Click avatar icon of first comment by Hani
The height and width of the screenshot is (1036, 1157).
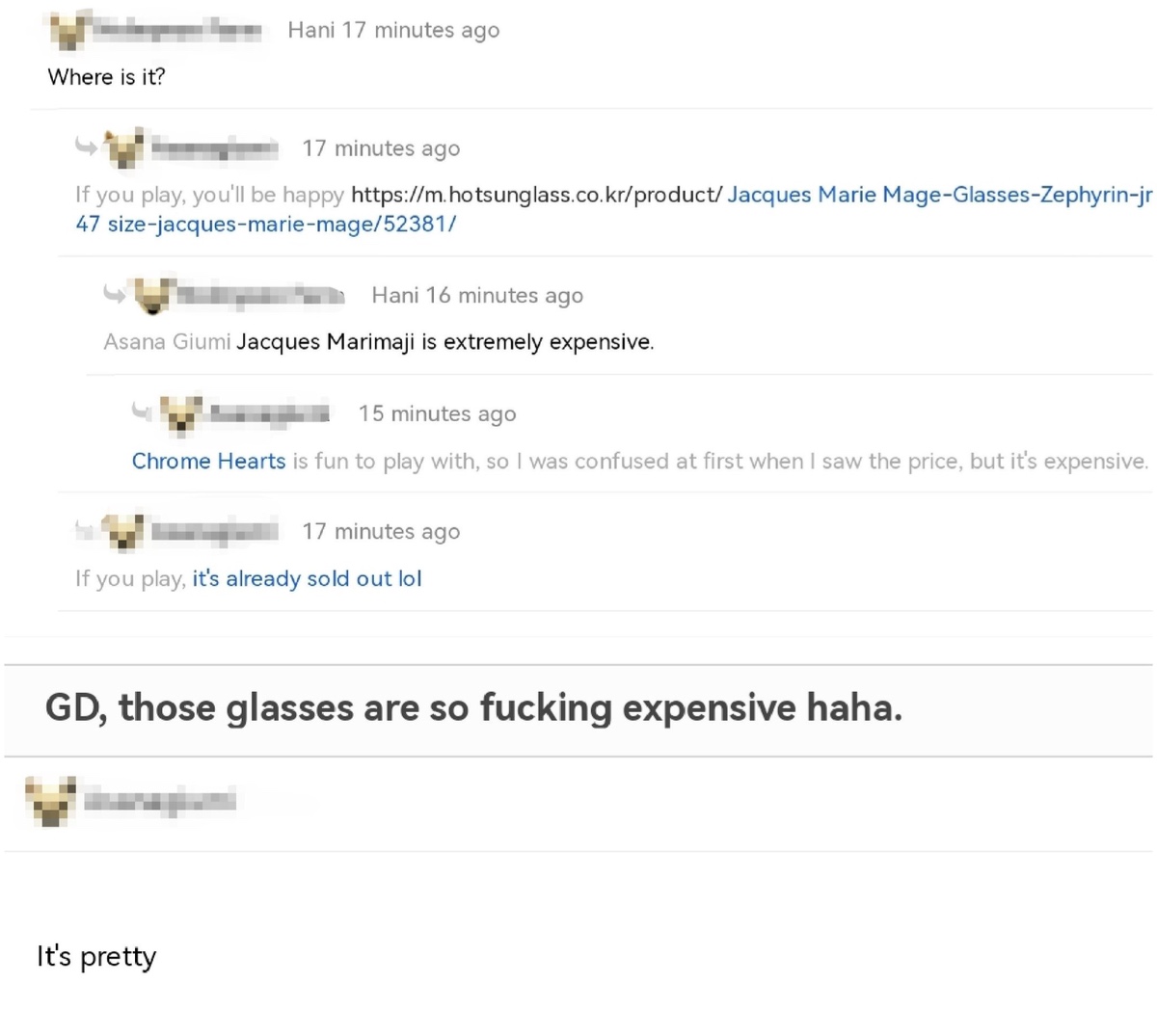click(68, 32)
